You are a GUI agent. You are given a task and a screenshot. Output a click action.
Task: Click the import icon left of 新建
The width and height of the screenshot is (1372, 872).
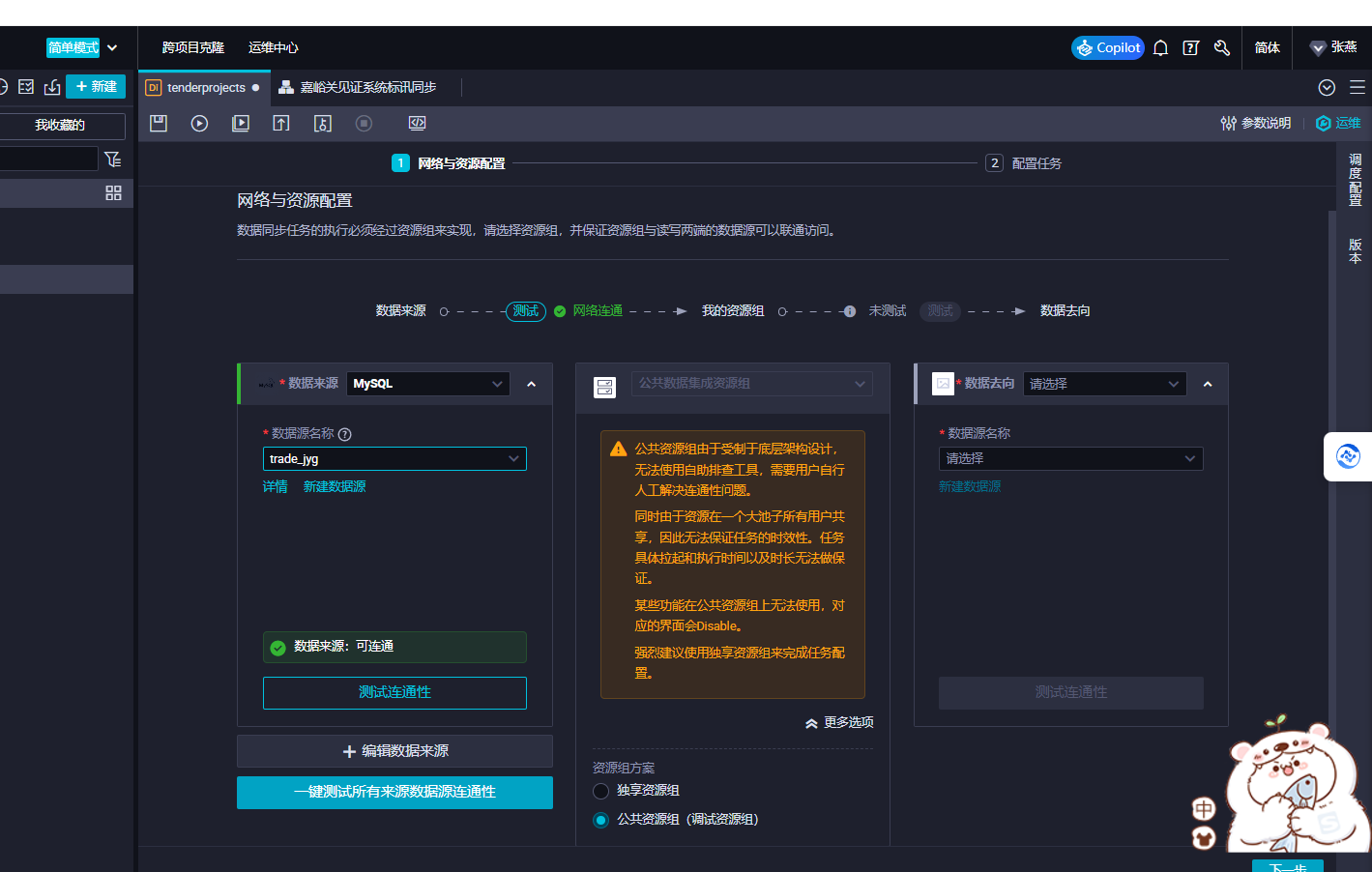point(52,87)
